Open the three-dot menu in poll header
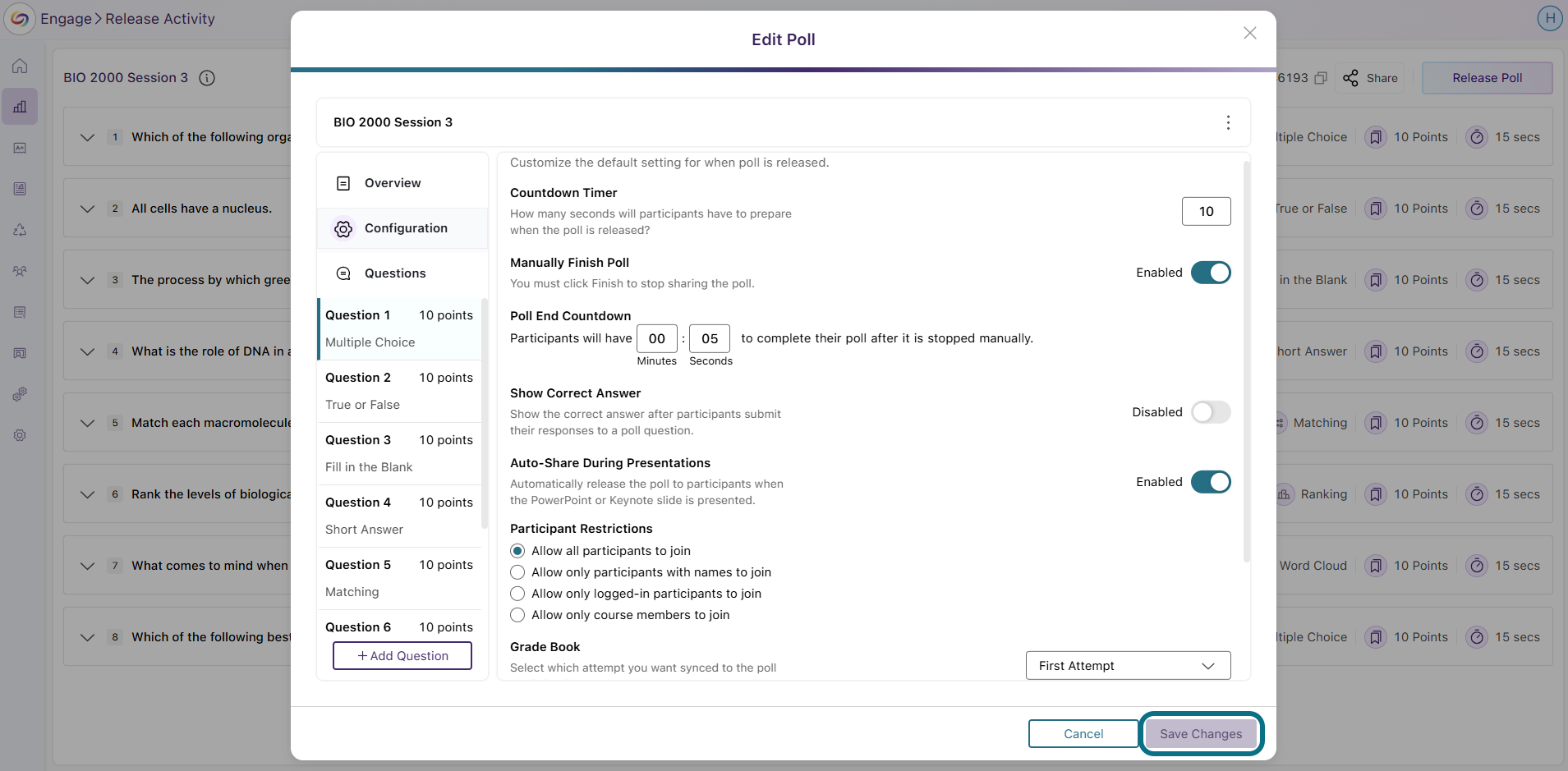The image size is (1568, 771). tap(1228, 122)
